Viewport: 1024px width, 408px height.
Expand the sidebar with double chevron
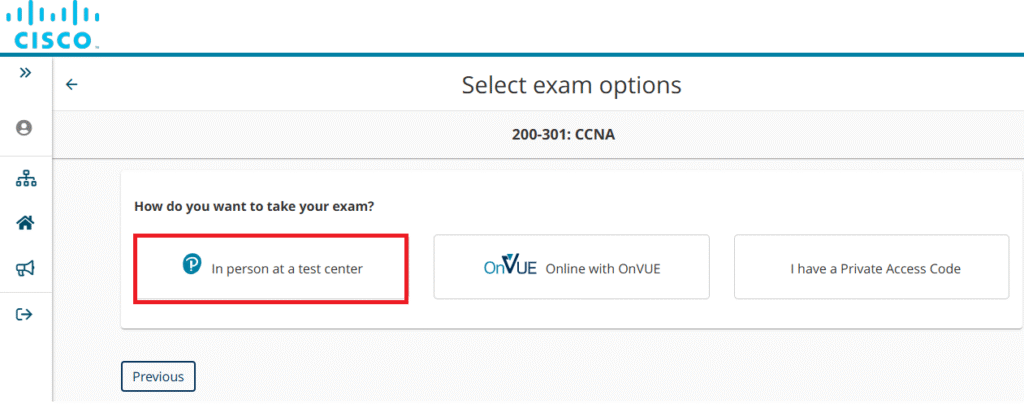tap(25, 73)
